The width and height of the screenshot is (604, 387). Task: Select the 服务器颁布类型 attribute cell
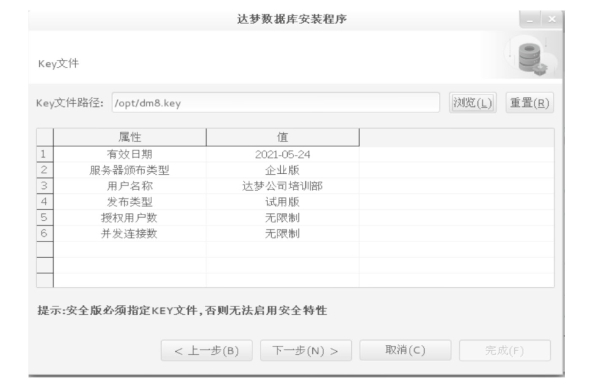(x=130, y=170)
